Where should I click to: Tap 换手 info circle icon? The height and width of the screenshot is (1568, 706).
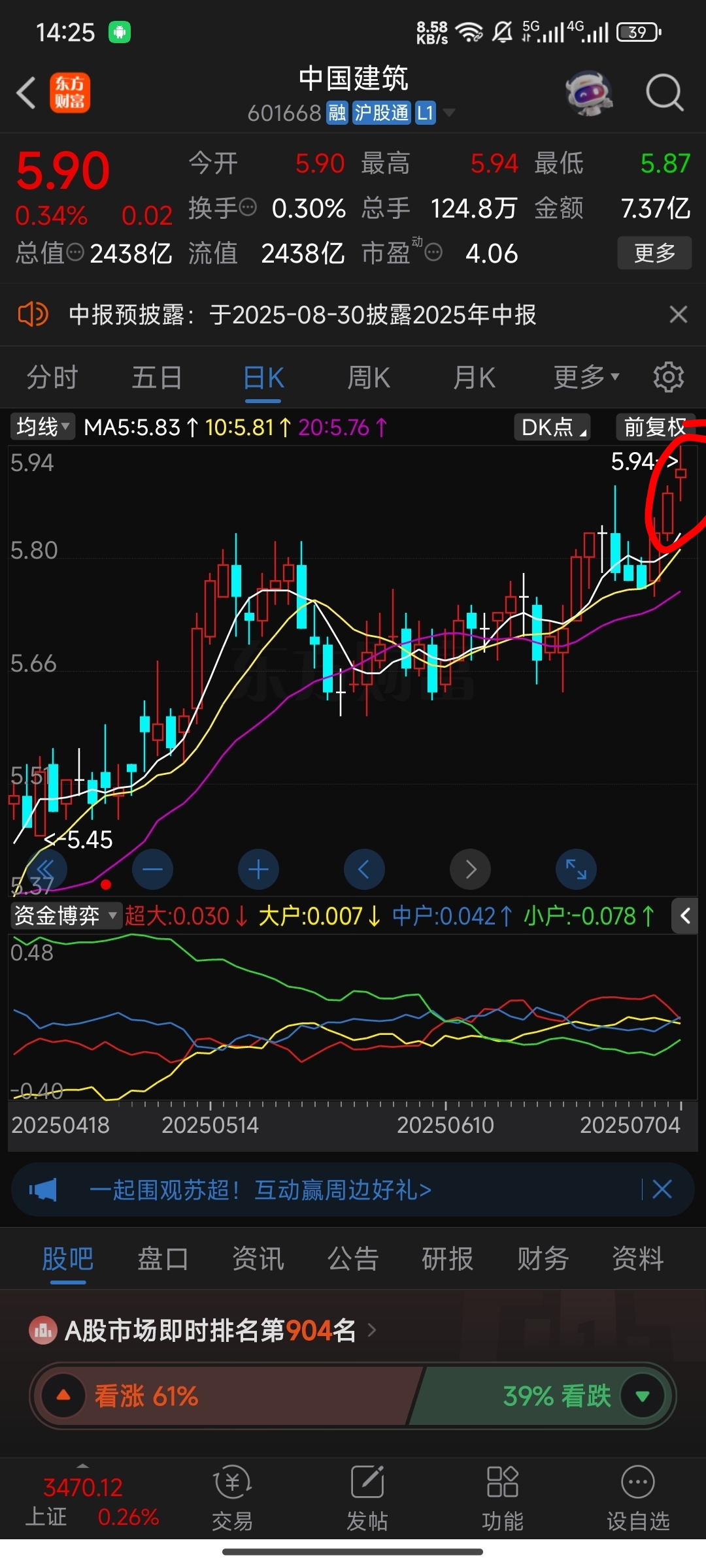click(x=248, y=208)
